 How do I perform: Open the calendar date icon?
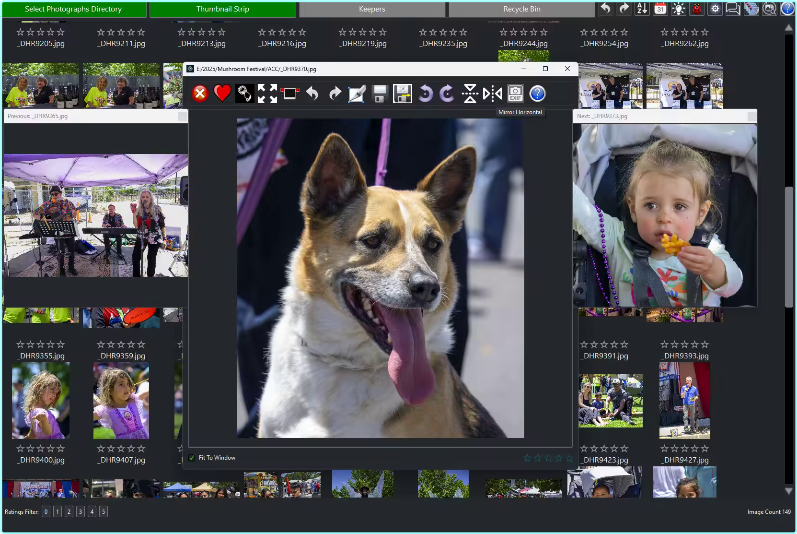(661, 9)
